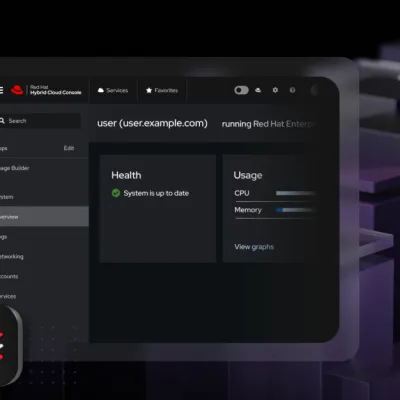Open the settings gear icon
400x400 pixels.
coord(275,90)
